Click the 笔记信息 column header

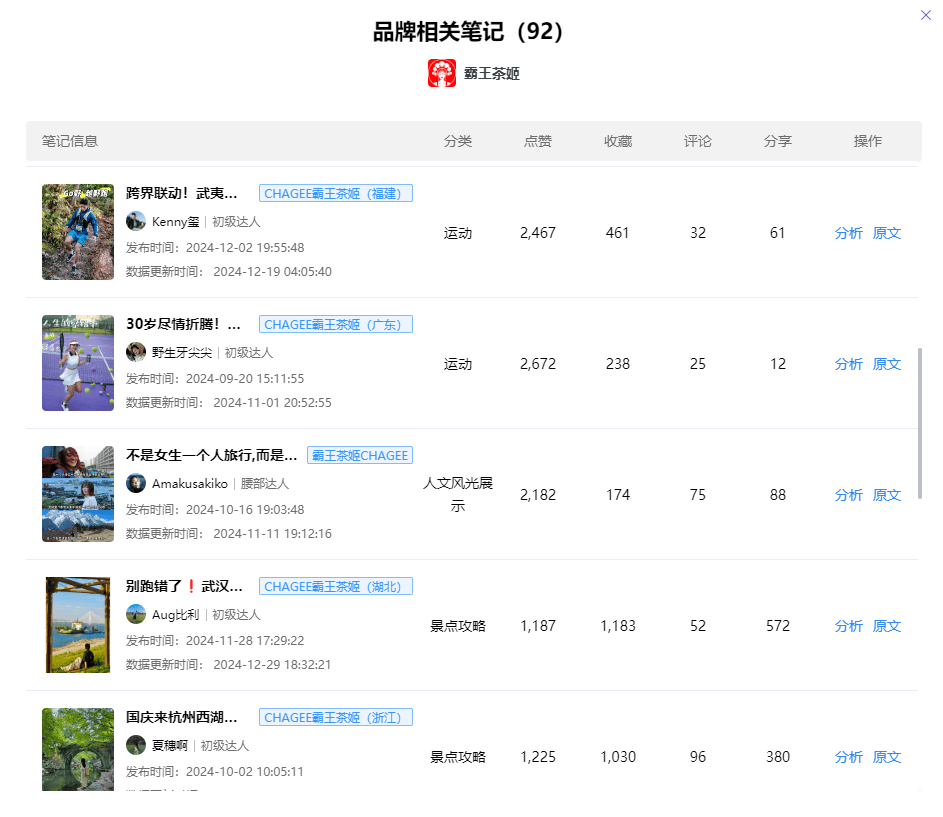(70, 141)
